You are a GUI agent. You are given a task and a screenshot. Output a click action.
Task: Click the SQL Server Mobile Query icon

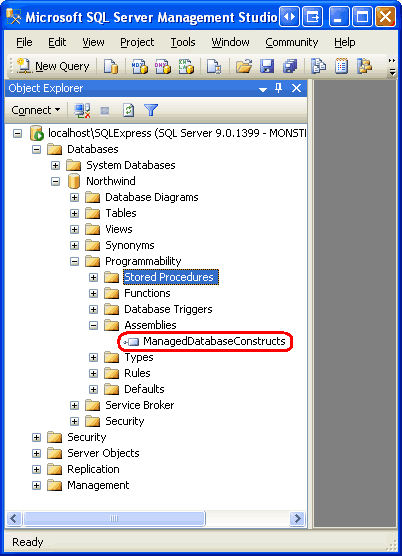(214, 66)
